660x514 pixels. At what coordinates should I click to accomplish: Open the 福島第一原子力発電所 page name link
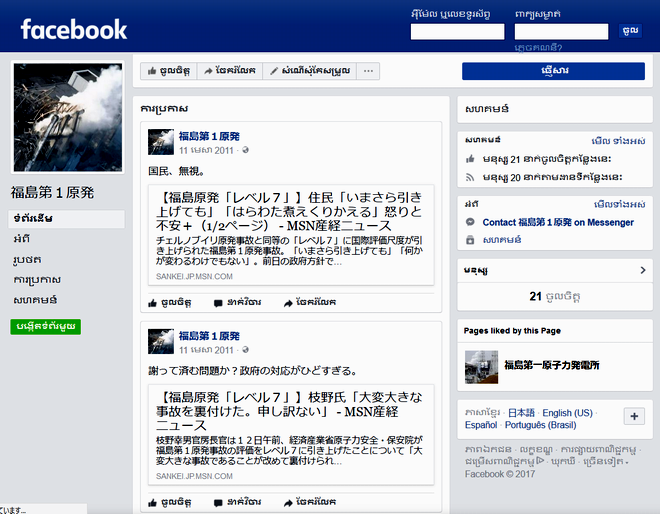(x=551, y=365)
